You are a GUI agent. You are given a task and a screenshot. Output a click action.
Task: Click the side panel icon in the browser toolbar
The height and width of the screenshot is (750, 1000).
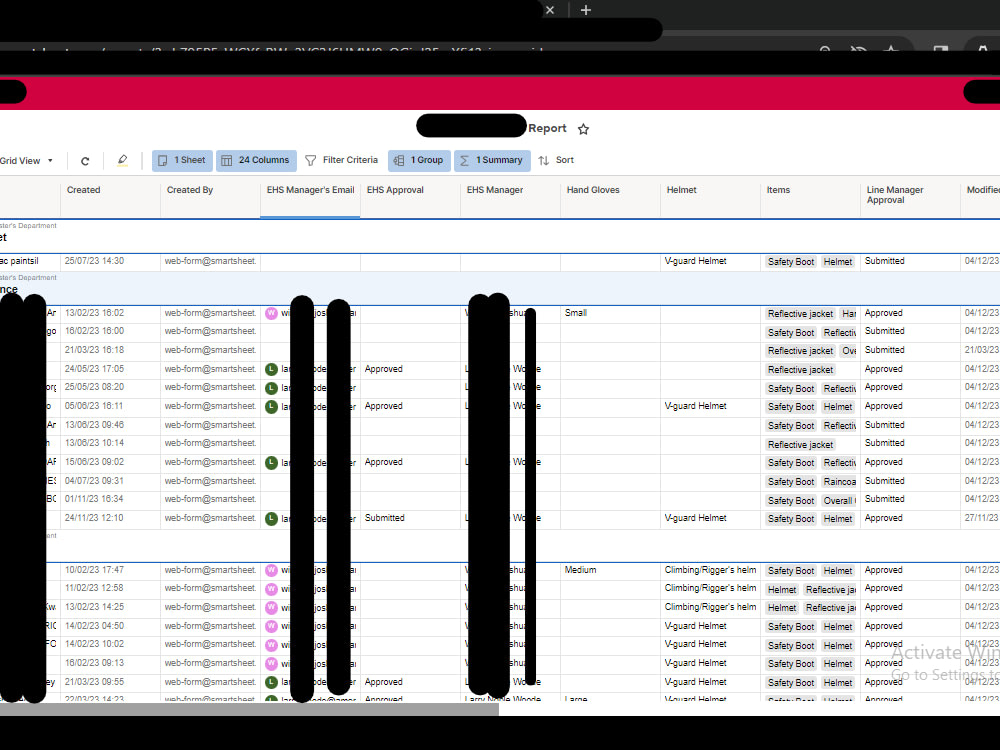tap(938, 51)
